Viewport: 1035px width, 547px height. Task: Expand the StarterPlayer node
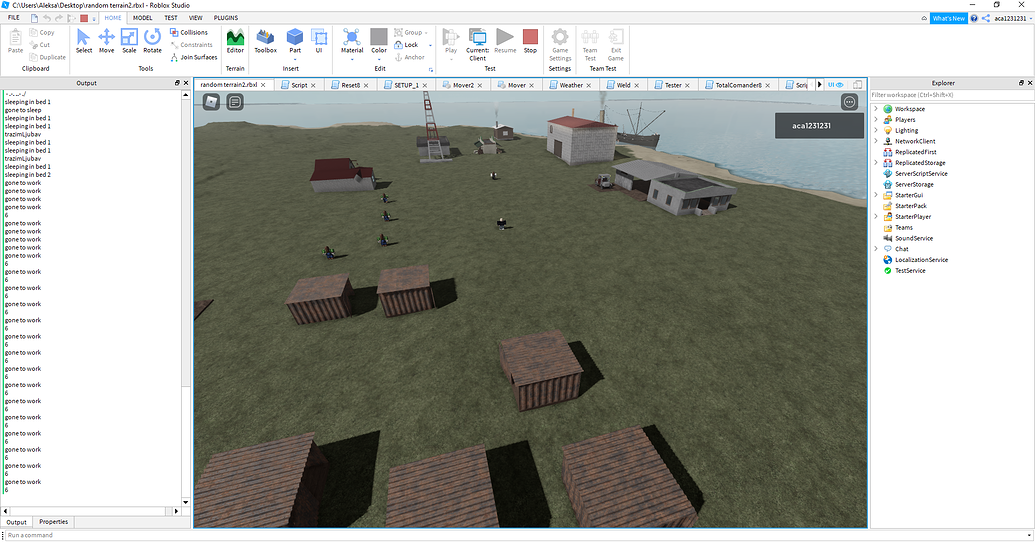[876, 216]
